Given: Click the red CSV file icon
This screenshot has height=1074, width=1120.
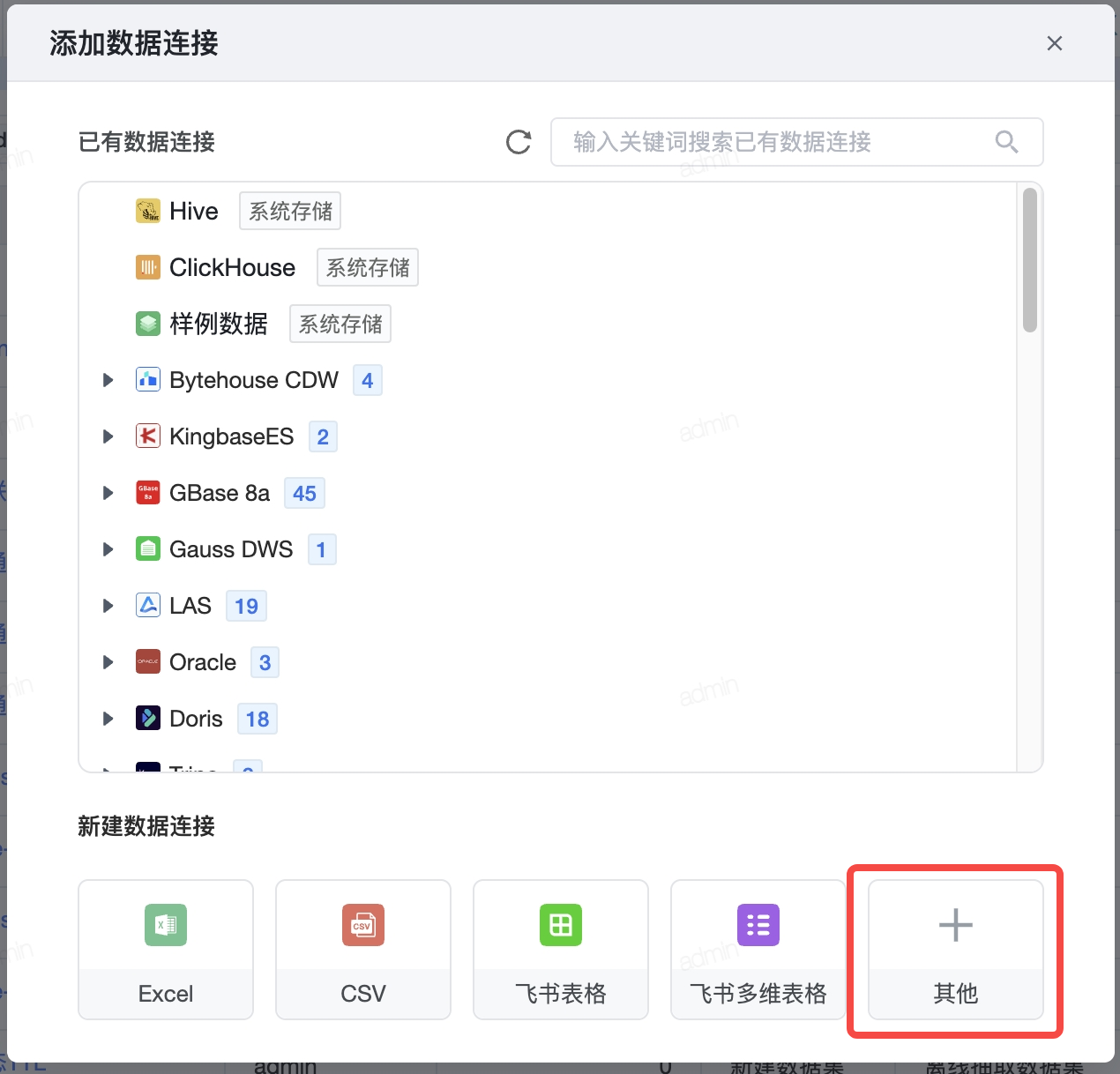Looking at the screenshot, I should 363,925.
